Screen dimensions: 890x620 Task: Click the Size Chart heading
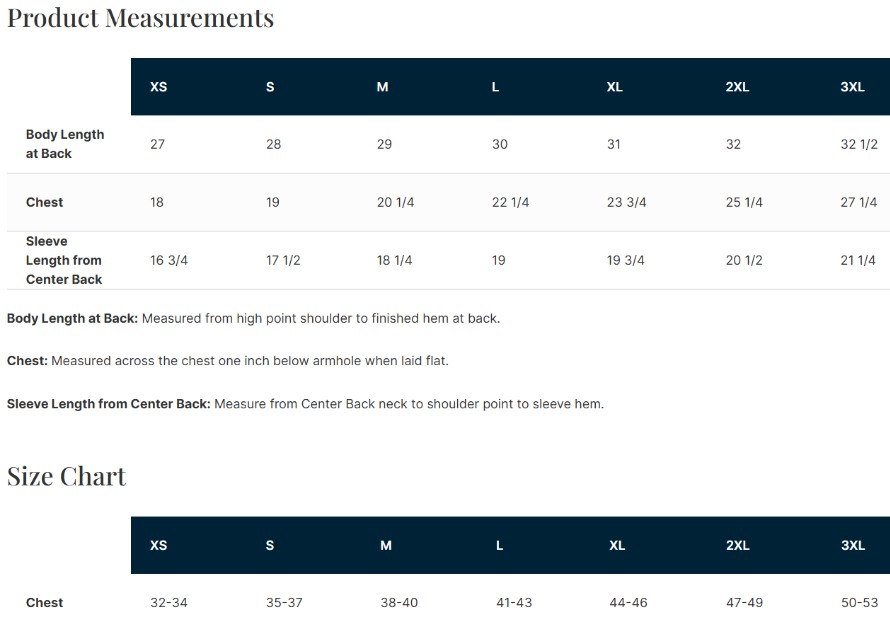coord(66,476)
